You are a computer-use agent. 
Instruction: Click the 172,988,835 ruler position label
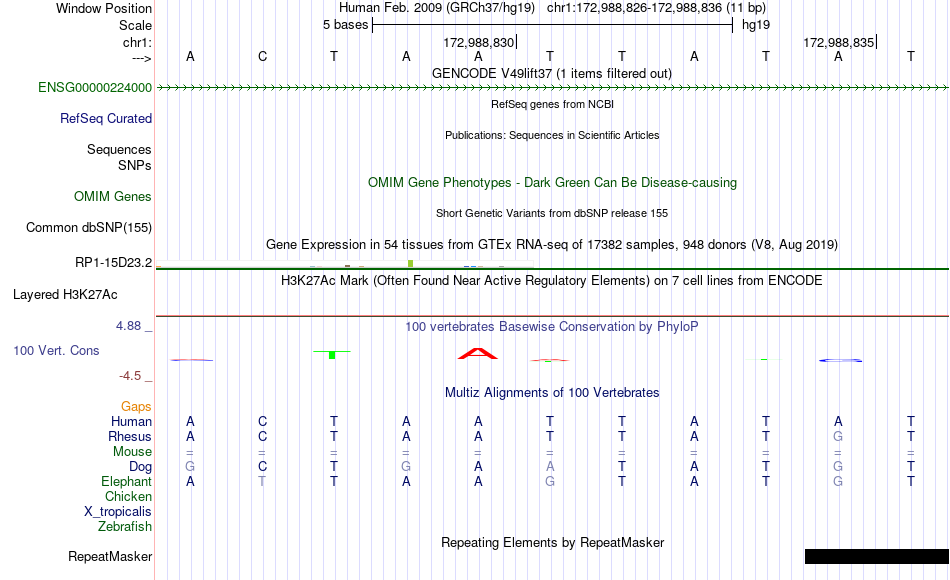pos(839,42)
